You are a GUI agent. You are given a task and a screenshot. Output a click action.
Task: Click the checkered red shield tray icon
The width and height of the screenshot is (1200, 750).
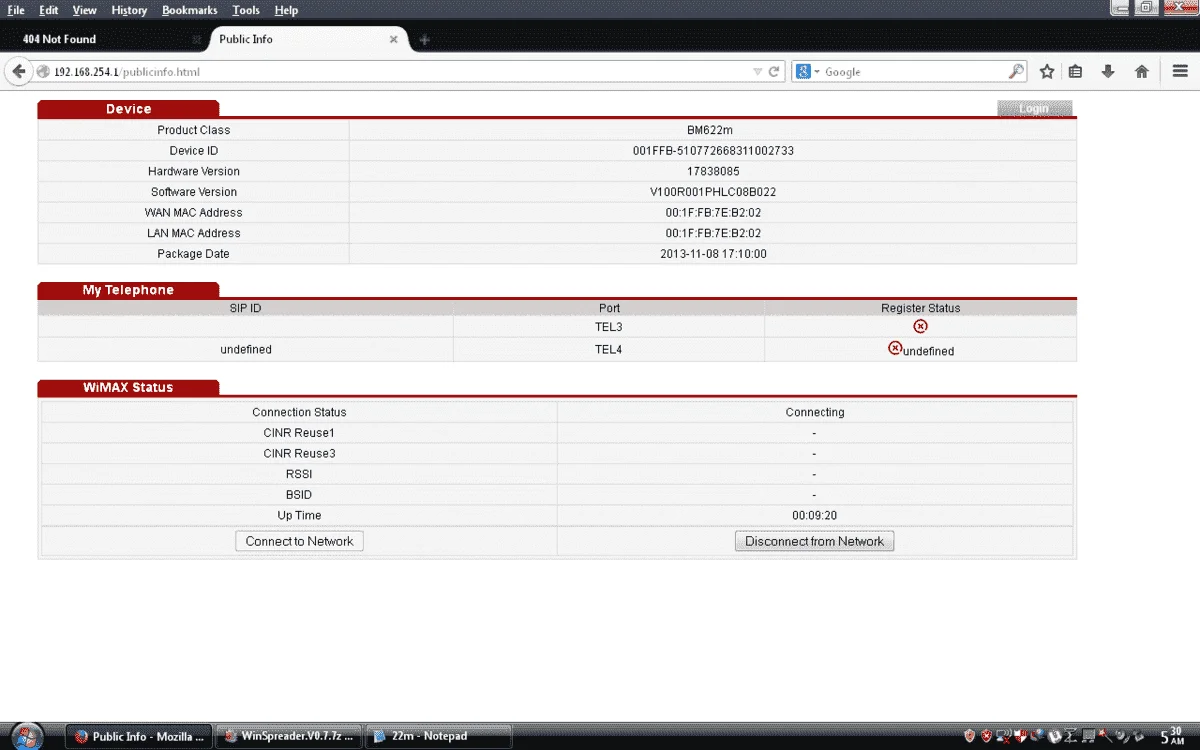click(1021, 737)
